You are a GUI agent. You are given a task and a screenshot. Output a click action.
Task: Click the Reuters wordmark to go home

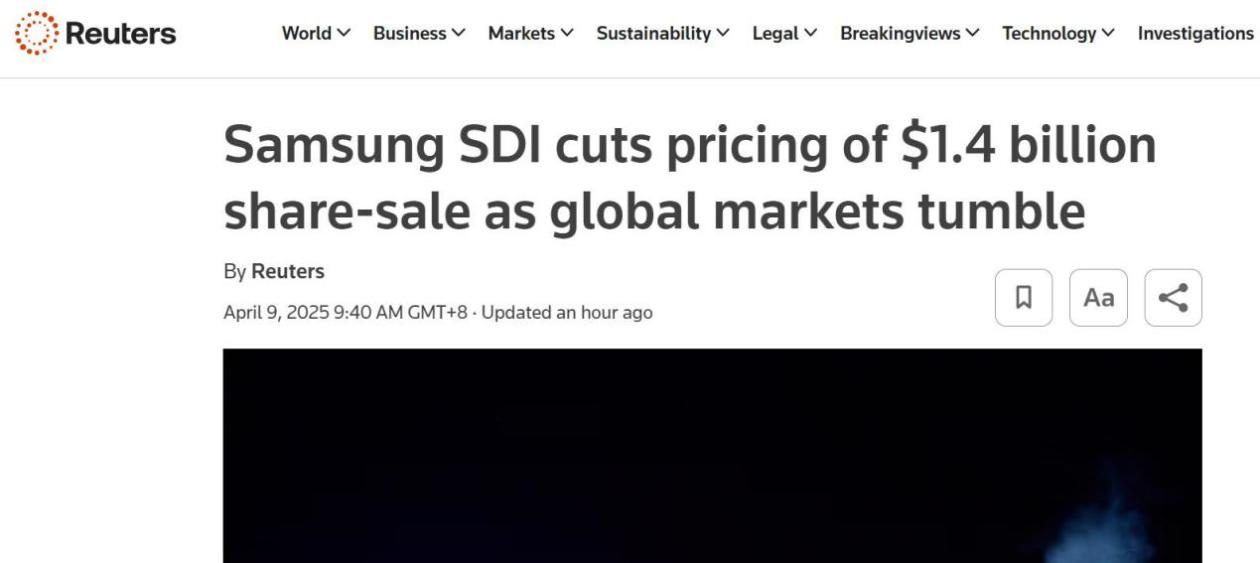120,33
